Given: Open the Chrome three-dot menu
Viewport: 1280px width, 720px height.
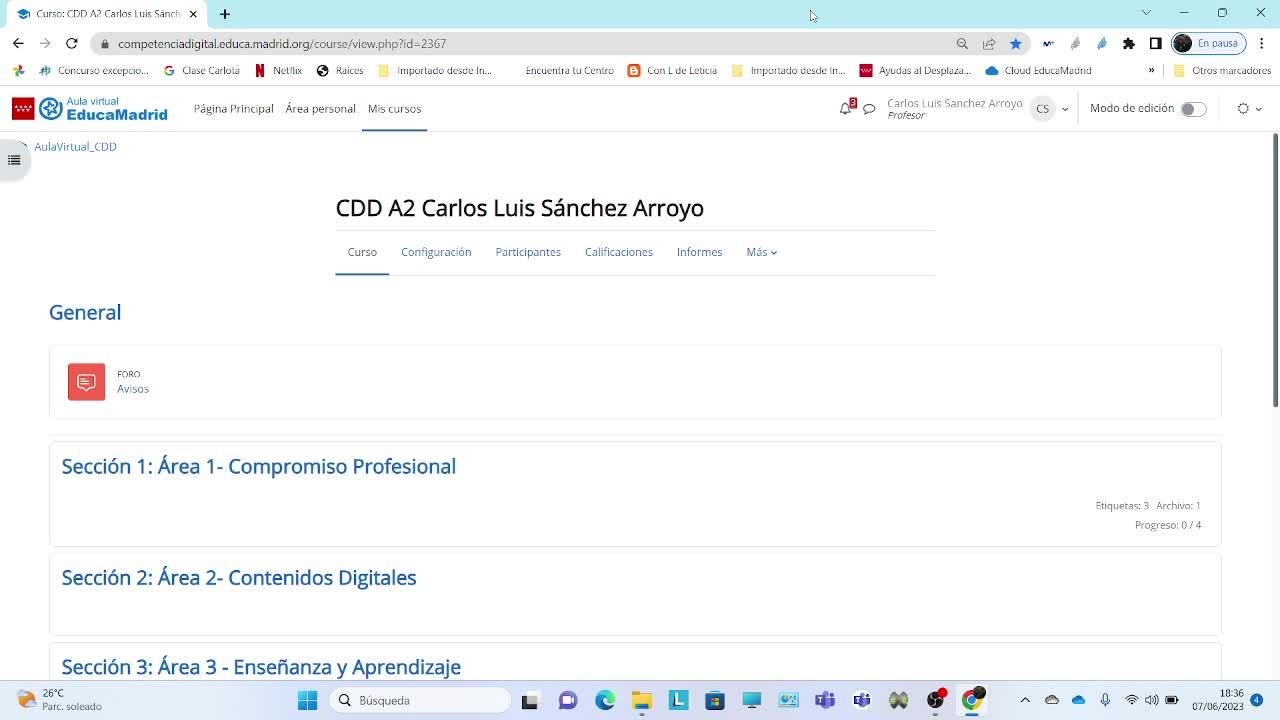Looking at the screenshot, I should click(x=1262, y=44).
